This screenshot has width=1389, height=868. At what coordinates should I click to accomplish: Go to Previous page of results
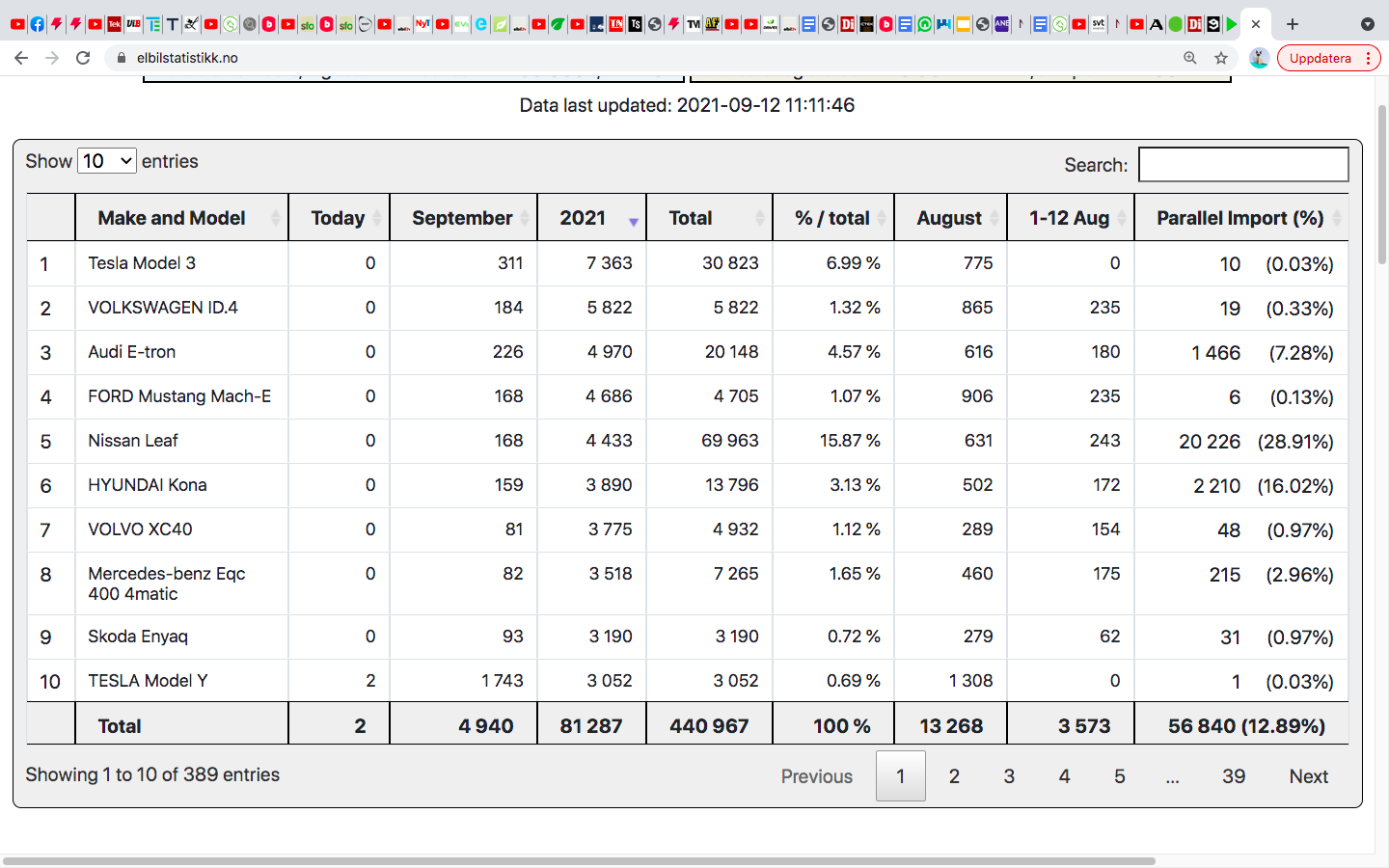[817, 776]
